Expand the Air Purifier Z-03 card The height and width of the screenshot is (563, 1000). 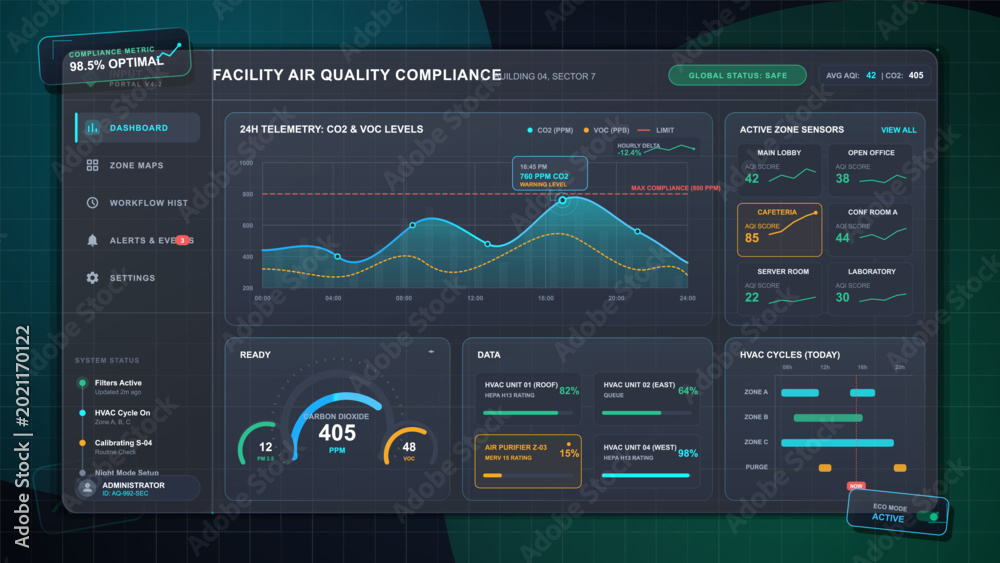[528, 461]
